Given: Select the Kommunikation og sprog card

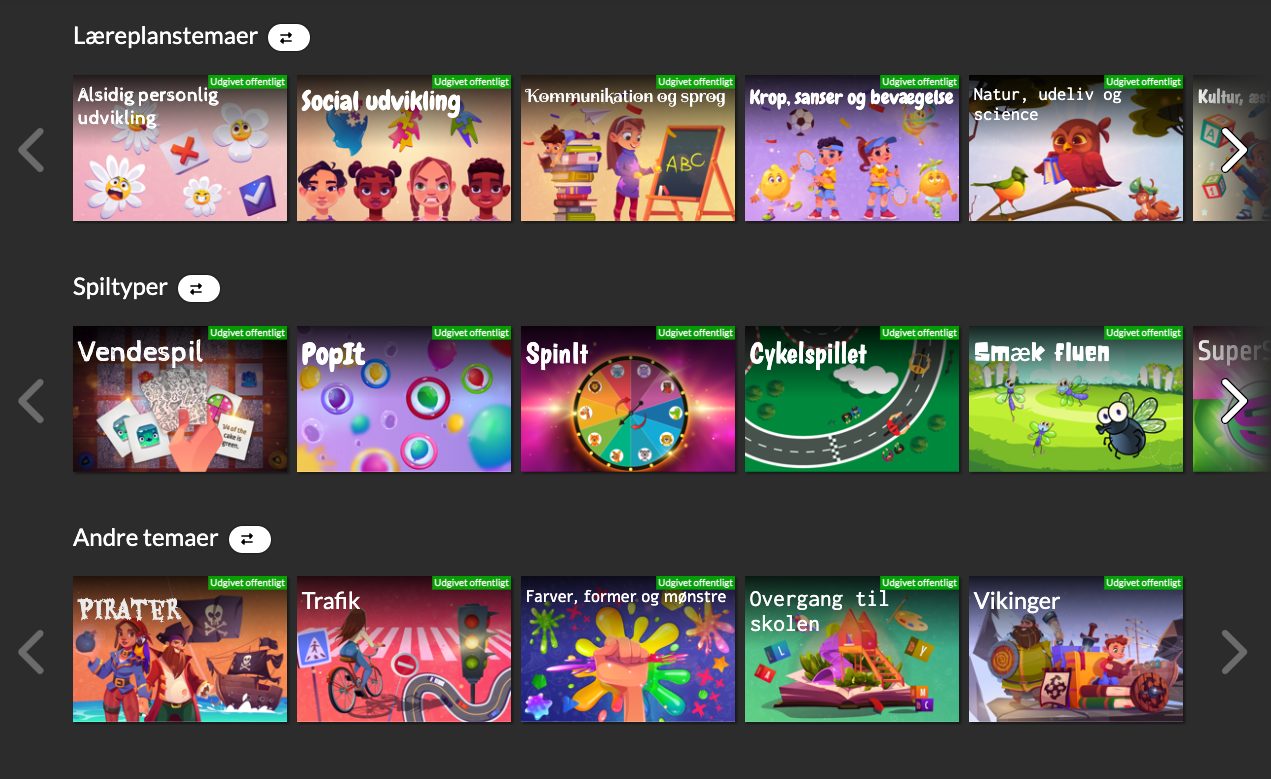Looking at the screenshot, I should click(628, 148).
